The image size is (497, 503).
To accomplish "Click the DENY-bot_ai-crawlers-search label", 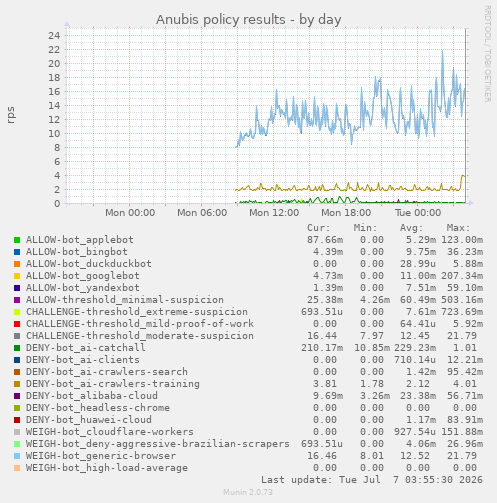I will [107, 372].
